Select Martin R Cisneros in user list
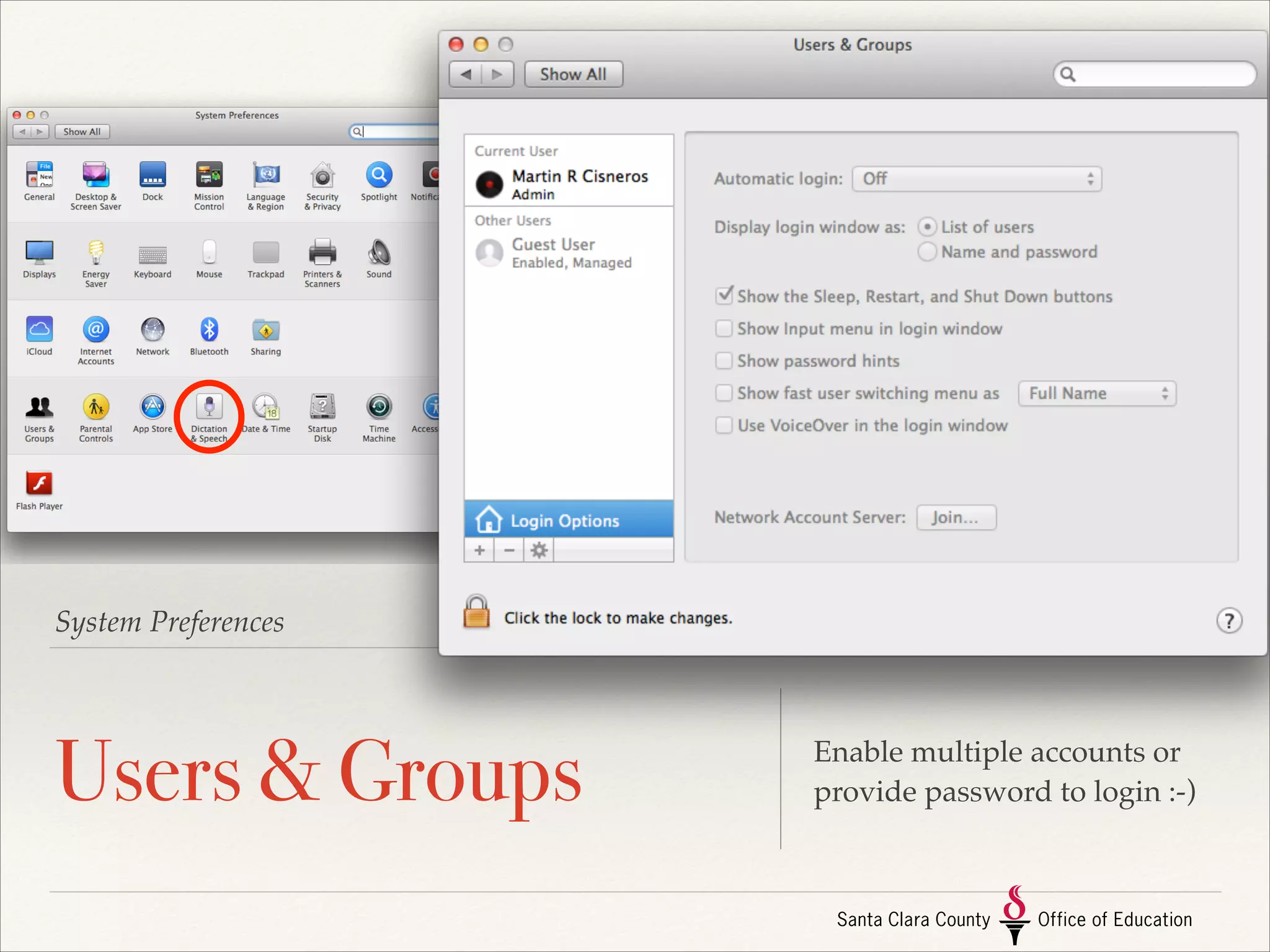This screenshot has height=952, width=1270. click(x=569, y=184)
